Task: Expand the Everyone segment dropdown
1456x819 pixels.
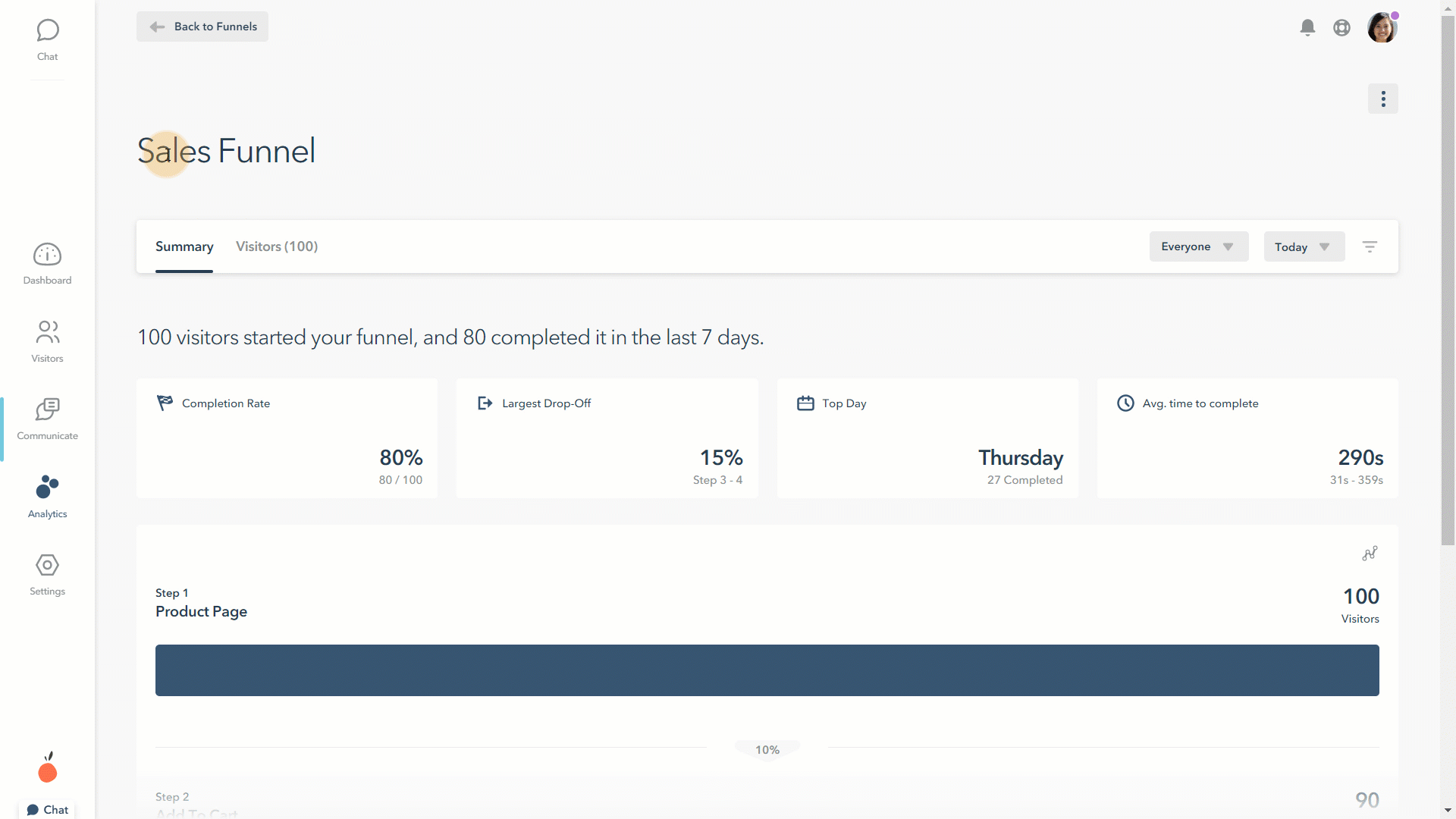Action: (x=1199, y=246)
